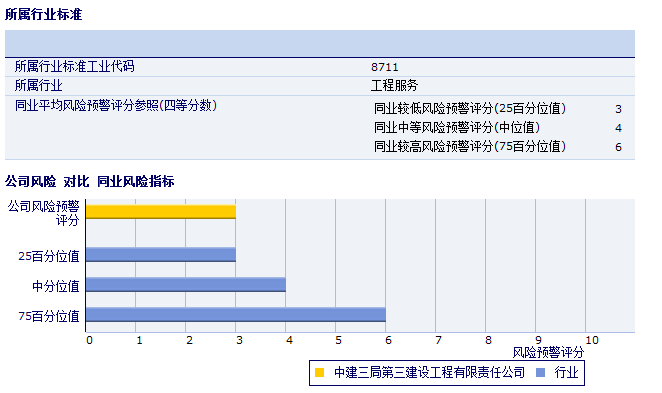Click the 工程服务 industry value
This screenshot has width=662, height=393.
click(x=394, y=86)
